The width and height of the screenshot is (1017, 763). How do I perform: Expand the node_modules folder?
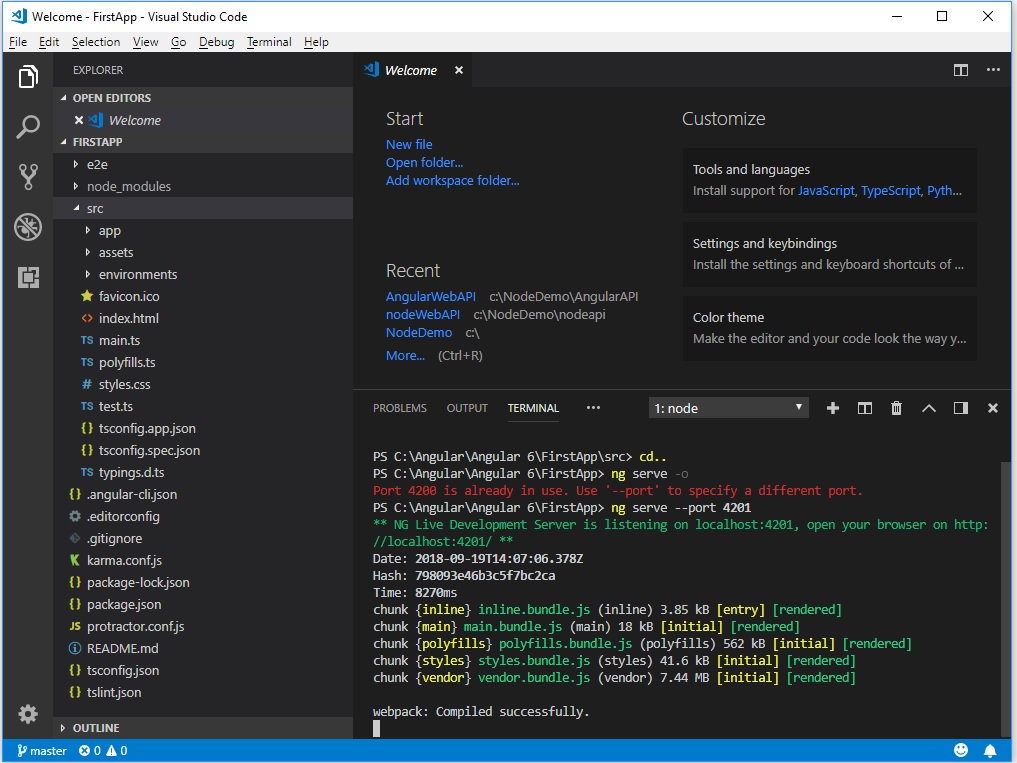[128, 186]
